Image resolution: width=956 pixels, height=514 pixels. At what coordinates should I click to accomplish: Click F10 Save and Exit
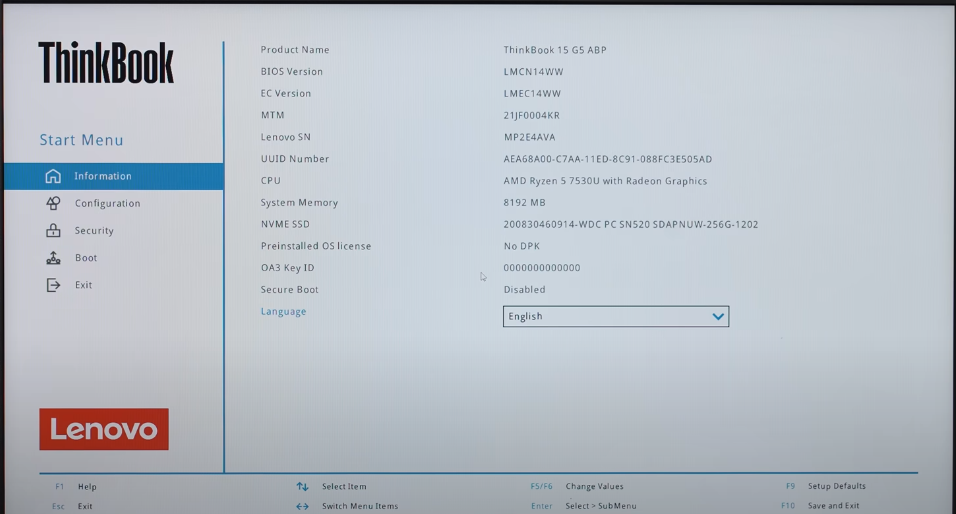pyautogui.click(x=821, y=505)
